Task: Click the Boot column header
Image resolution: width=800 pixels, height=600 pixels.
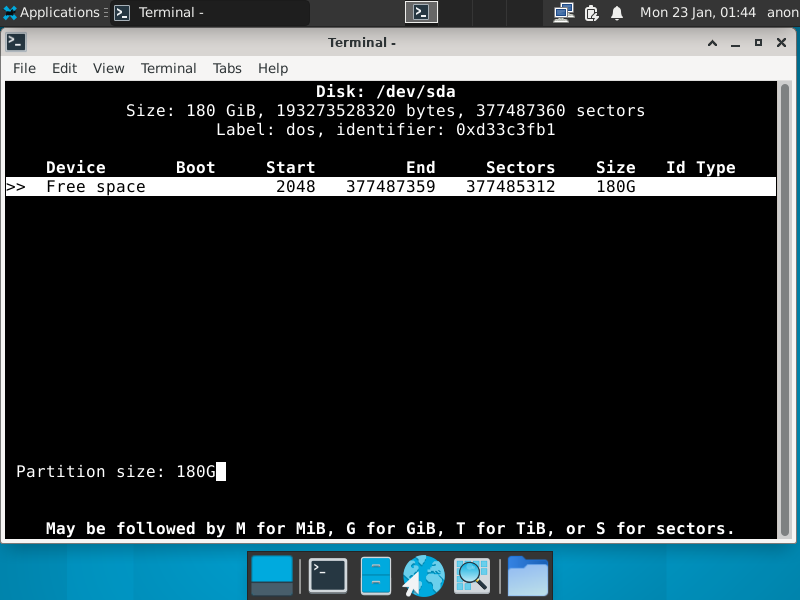Action: point(195,167)
